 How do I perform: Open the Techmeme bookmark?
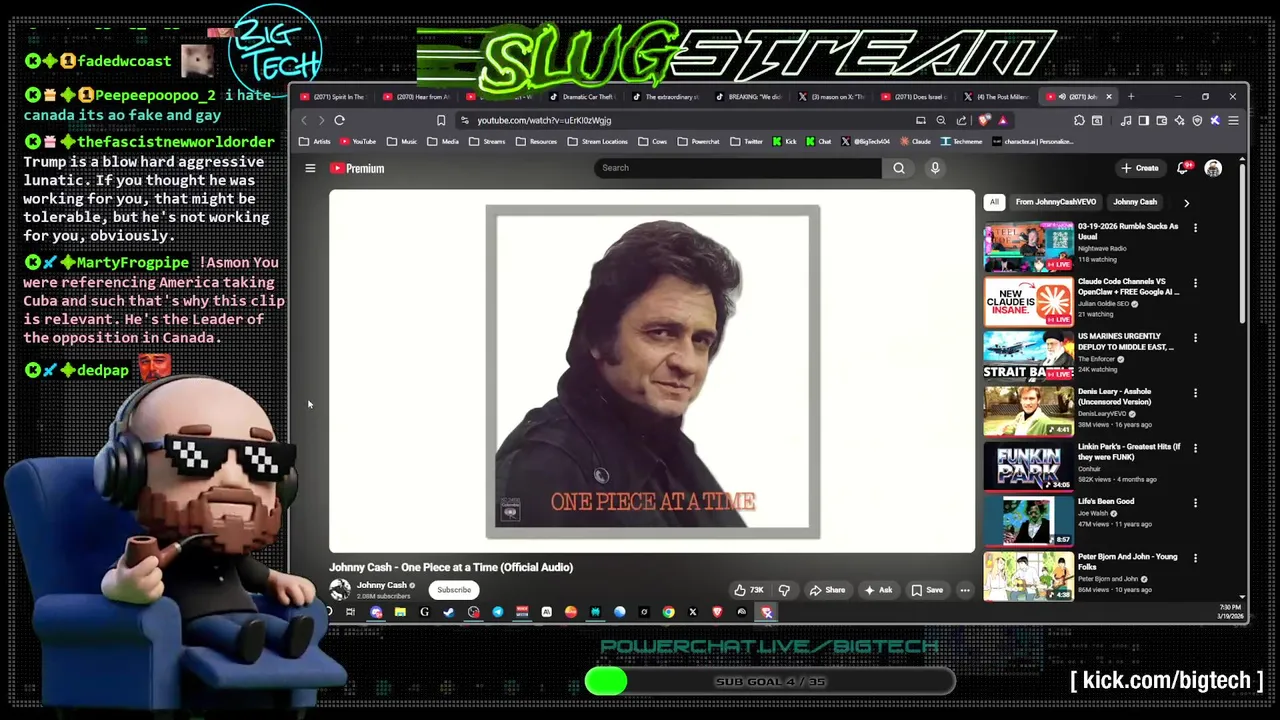coord(962,142)
